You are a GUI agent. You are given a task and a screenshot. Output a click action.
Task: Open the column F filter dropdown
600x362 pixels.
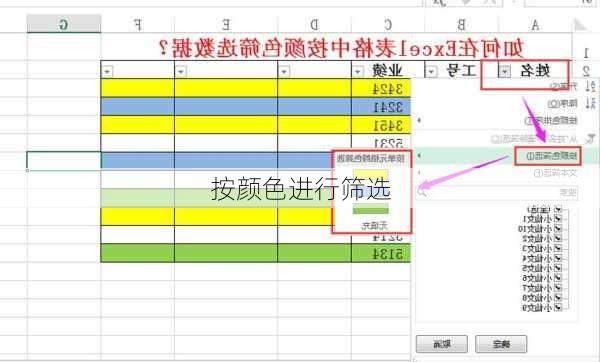point(107,71)
